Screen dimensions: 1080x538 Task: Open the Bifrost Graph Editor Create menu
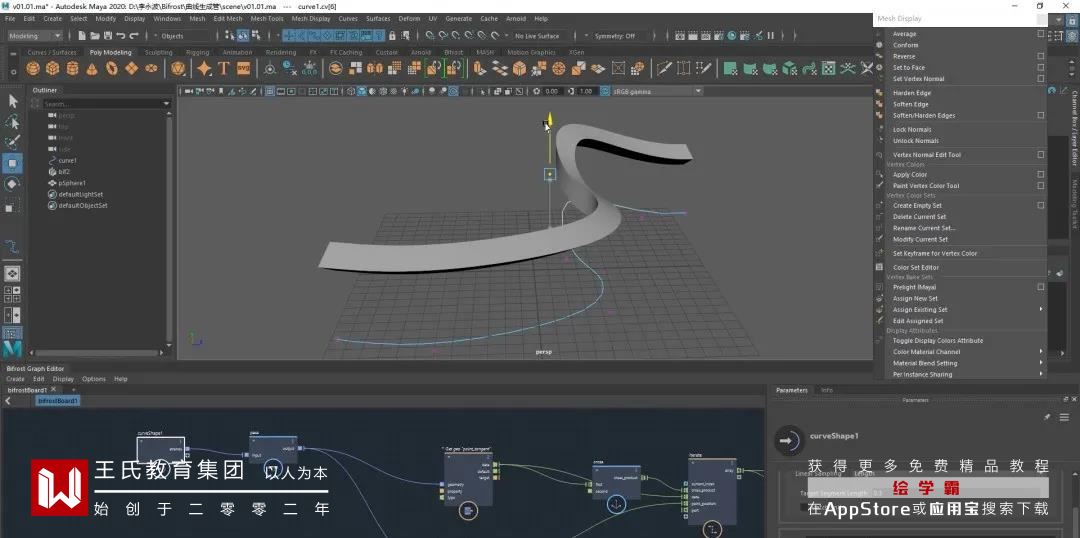15,379
